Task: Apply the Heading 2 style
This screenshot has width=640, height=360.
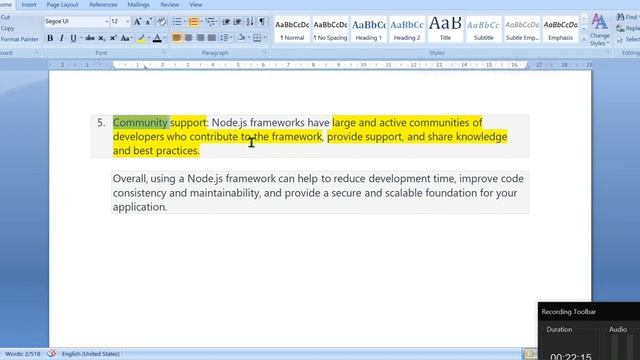Action: point(407,29)
